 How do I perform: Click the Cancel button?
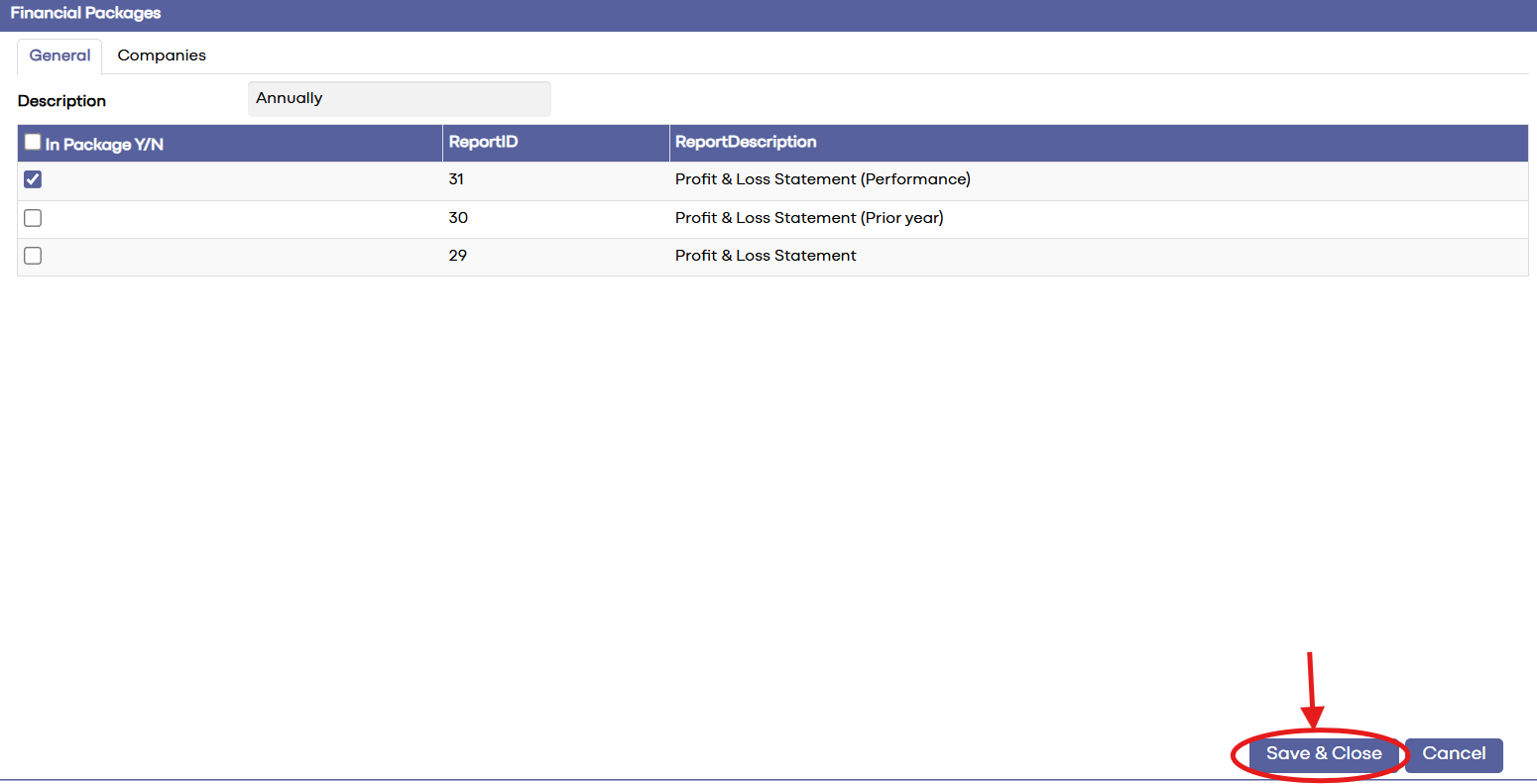click(1454, 754)
